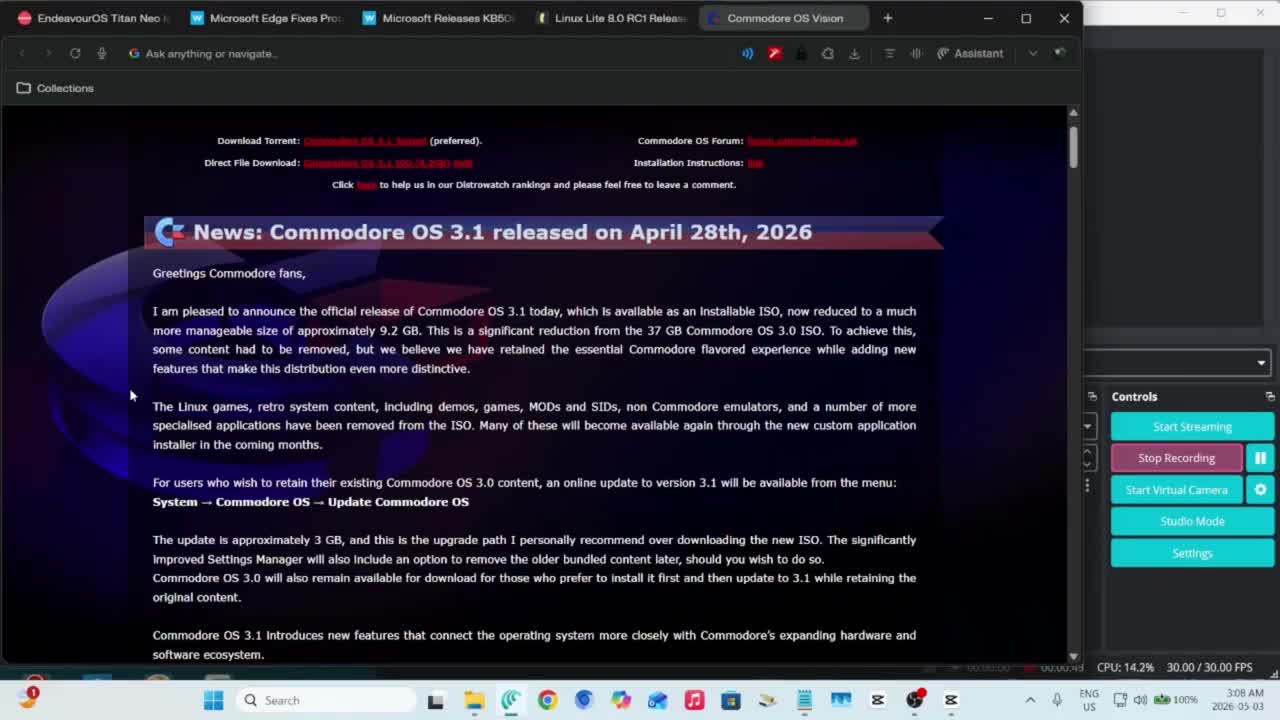Go forward to the next page
This screenshot has height=720, width=1280.
pos(48,53)
